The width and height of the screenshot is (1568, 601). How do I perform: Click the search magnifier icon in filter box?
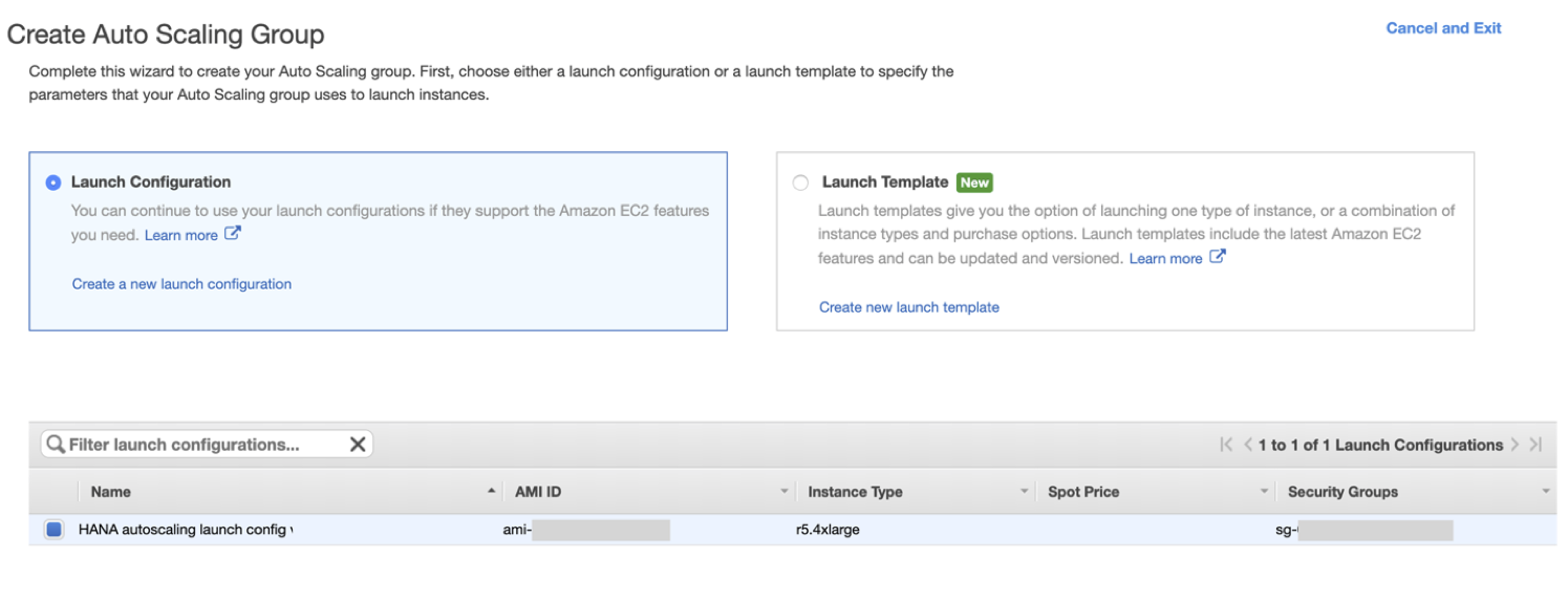(x=55, y=444)
